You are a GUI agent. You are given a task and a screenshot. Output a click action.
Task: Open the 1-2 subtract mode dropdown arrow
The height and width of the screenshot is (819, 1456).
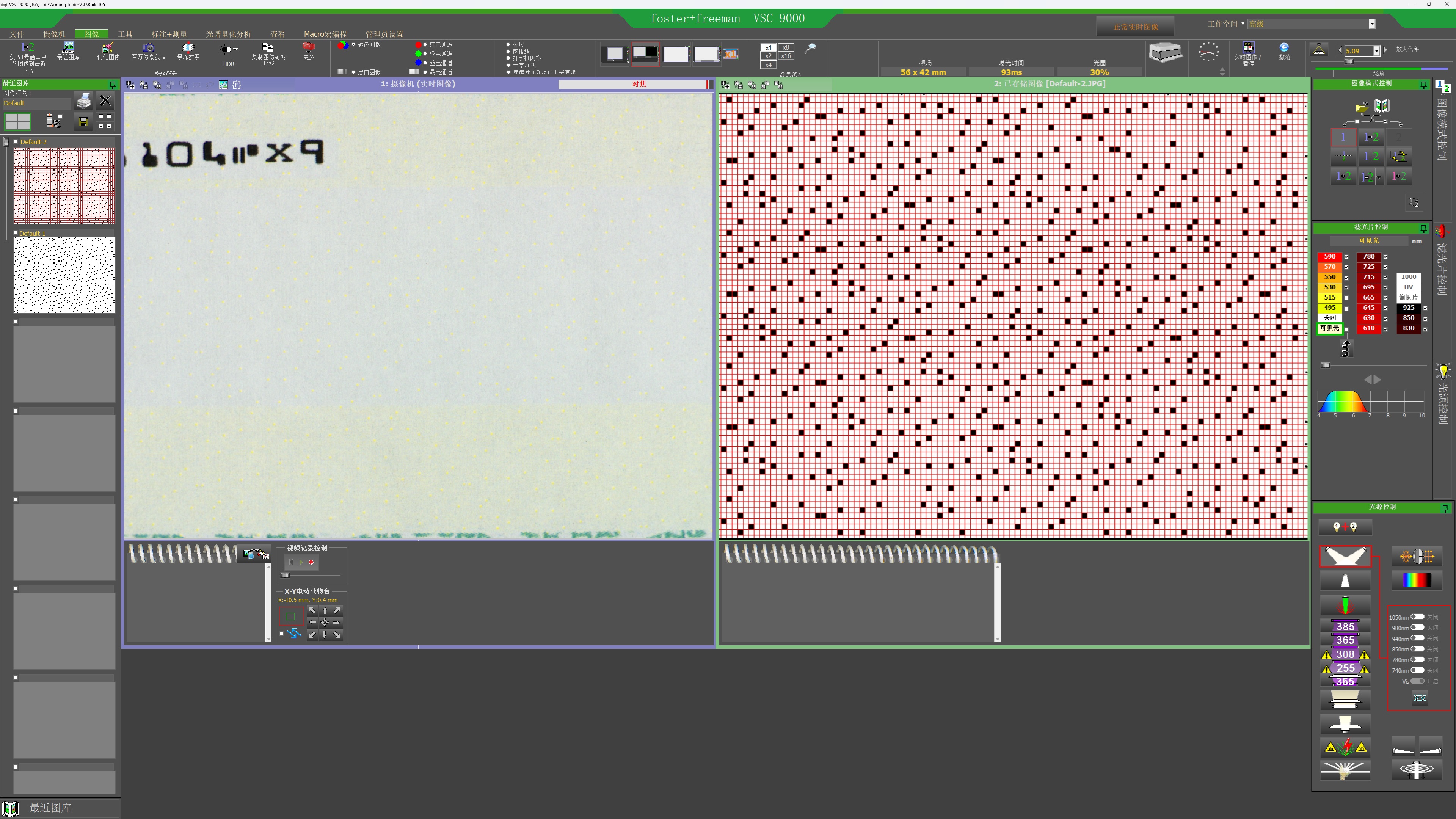point(1379,177)
